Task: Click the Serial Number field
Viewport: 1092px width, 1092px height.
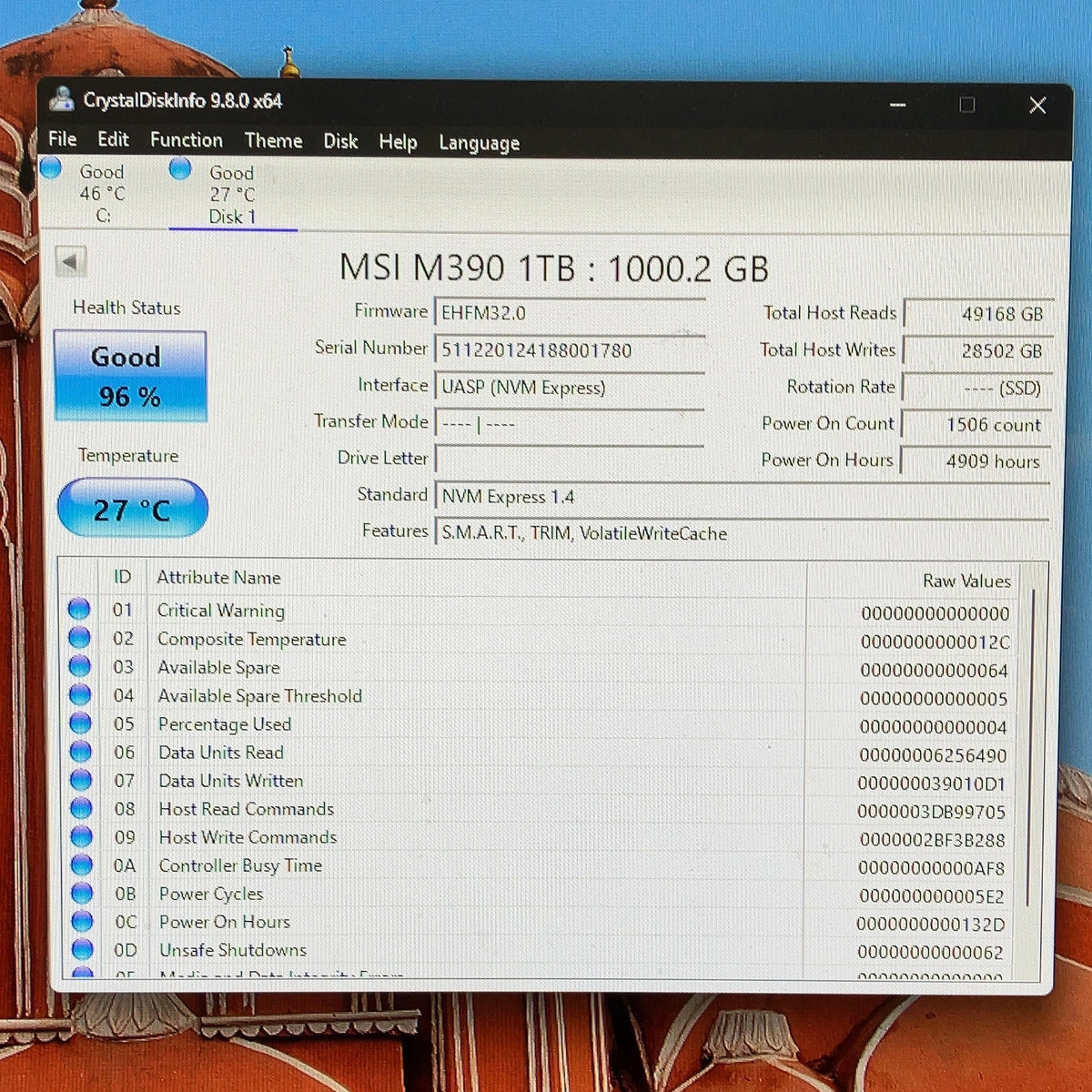Action: click(x=570, y=350)
